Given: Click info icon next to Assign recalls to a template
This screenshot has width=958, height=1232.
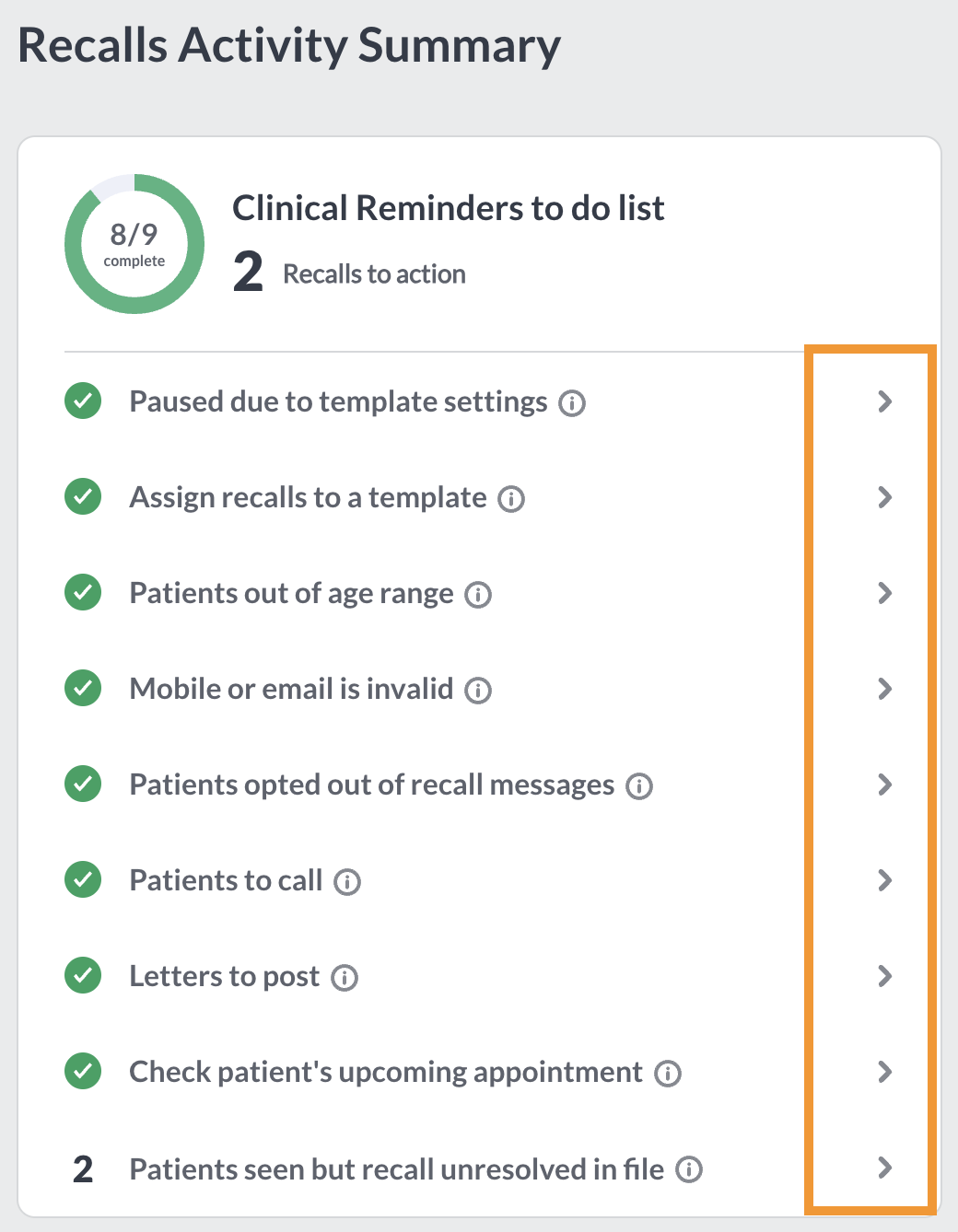Looking at the screenshot, I should click(x=511, y=499).
